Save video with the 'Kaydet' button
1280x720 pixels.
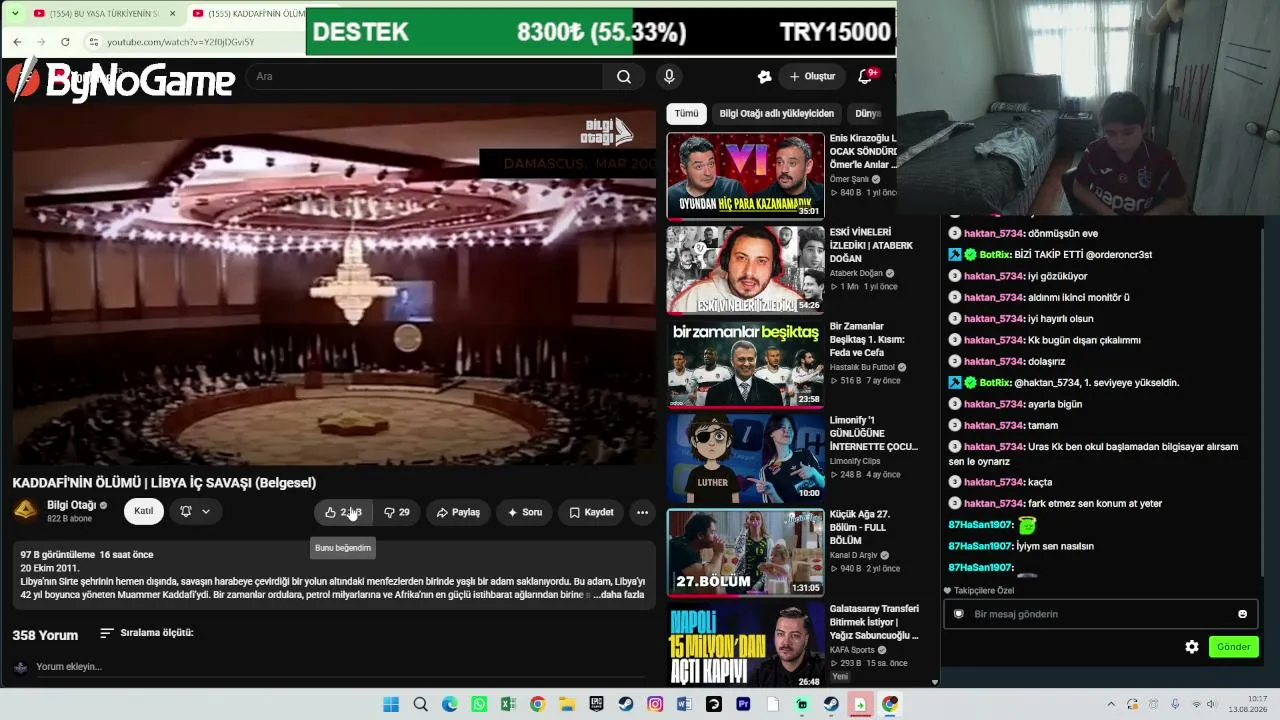pos(591,512)
